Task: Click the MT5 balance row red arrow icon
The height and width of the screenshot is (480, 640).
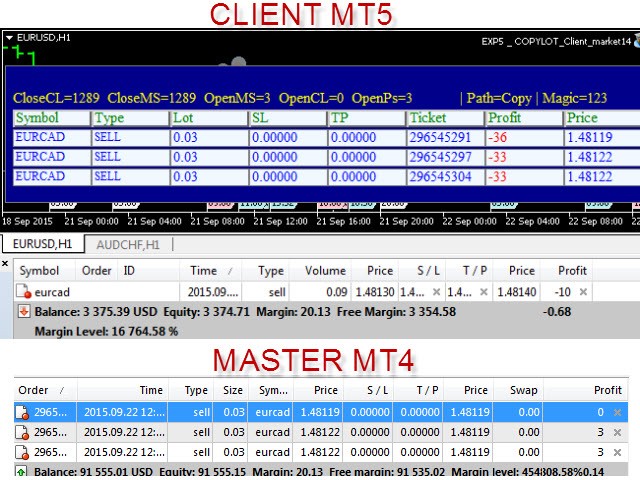Action: tap(24, 311)
